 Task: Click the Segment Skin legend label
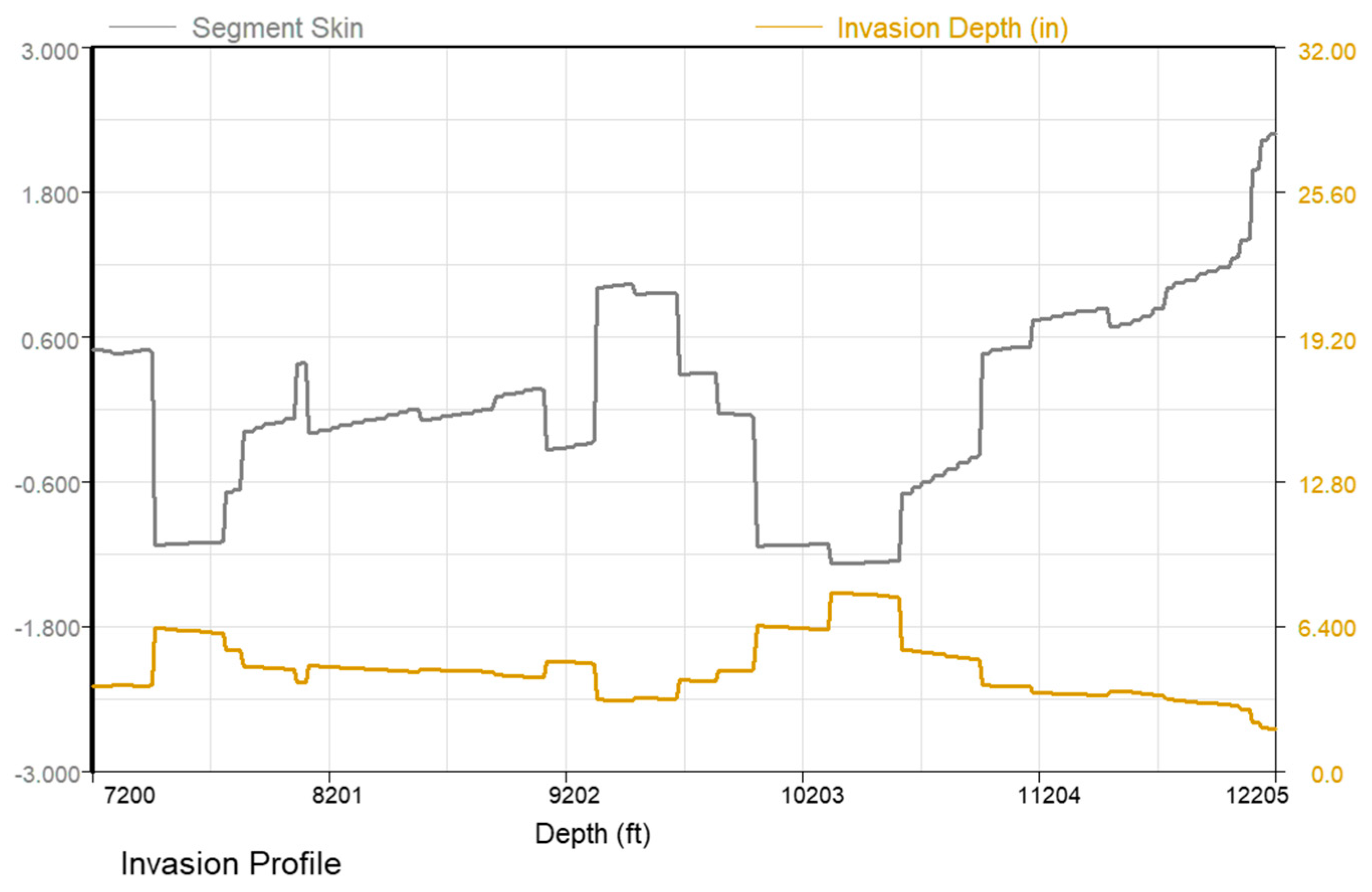tap(277, 28)
